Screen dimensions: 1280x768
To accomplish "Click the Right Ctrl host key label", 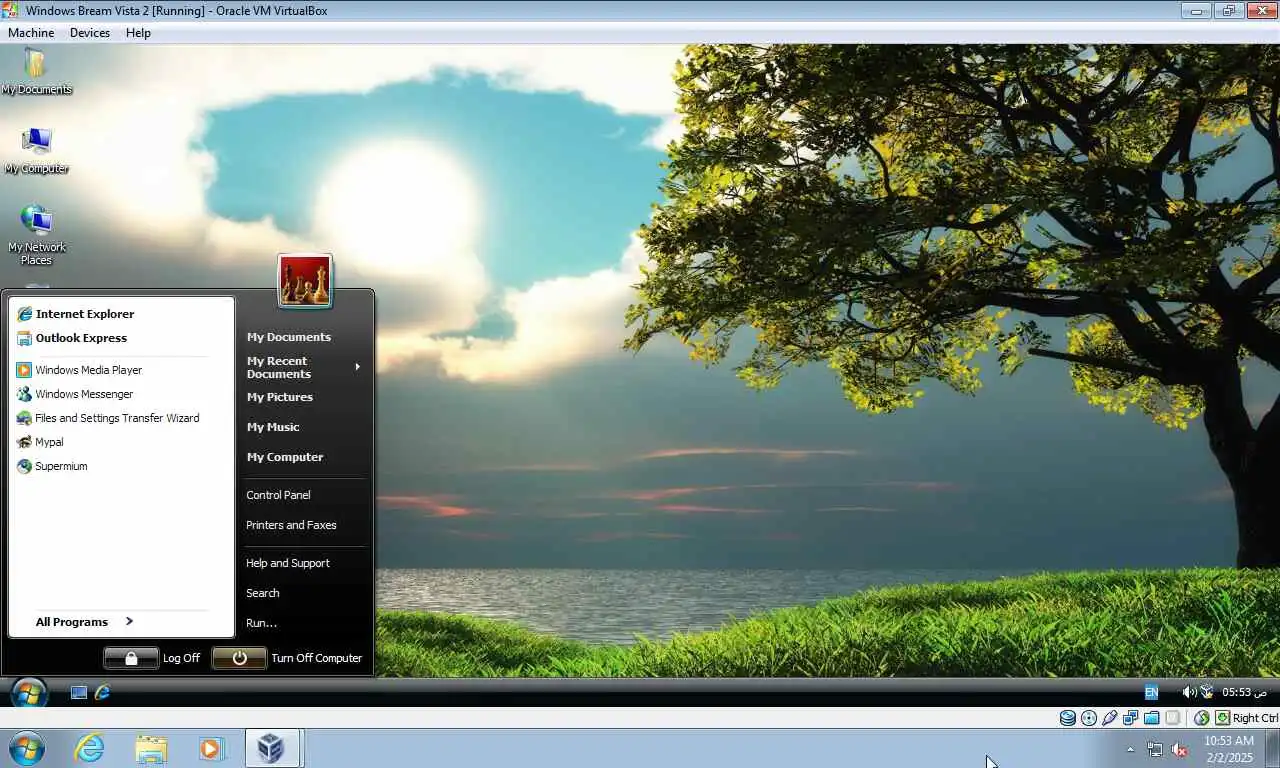I will pyautogui.click(x=1255, y=718).
